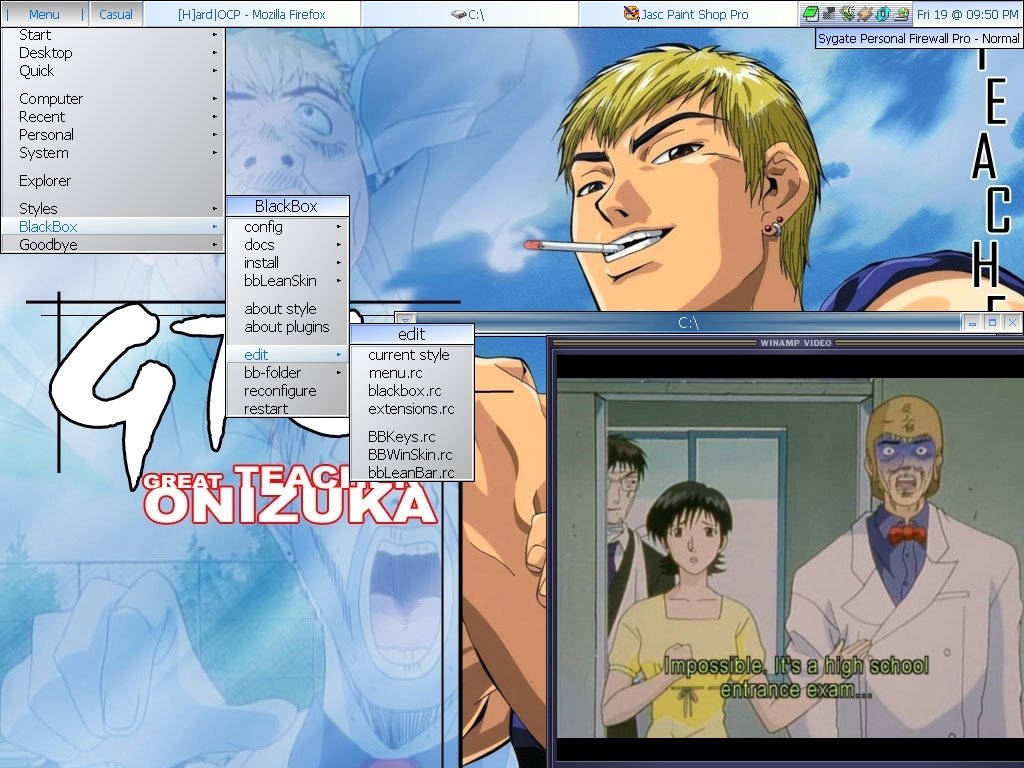Viewport: 1024px width, 768px height.
Task: Edit the current style
Action: (x=412, y=355)
